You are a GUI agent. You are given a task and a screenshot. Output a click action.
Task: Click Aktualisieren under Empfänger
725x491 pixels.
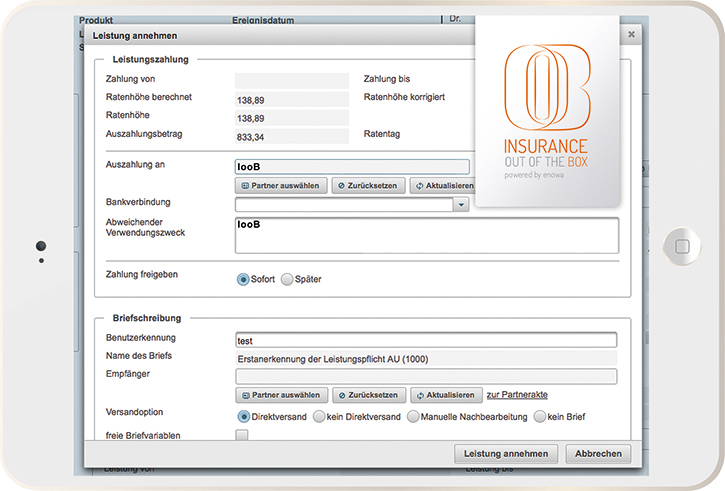446,395
